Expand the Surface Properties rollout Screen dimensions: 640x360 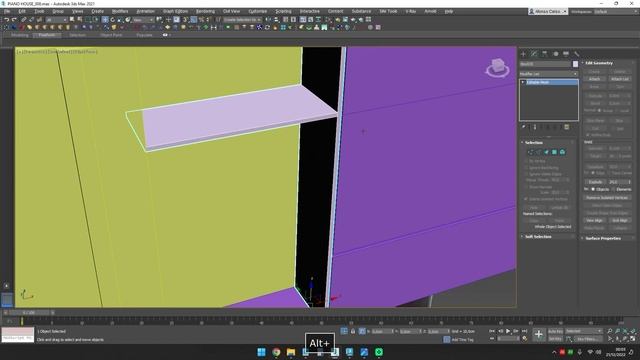click(x=602, y=238)
